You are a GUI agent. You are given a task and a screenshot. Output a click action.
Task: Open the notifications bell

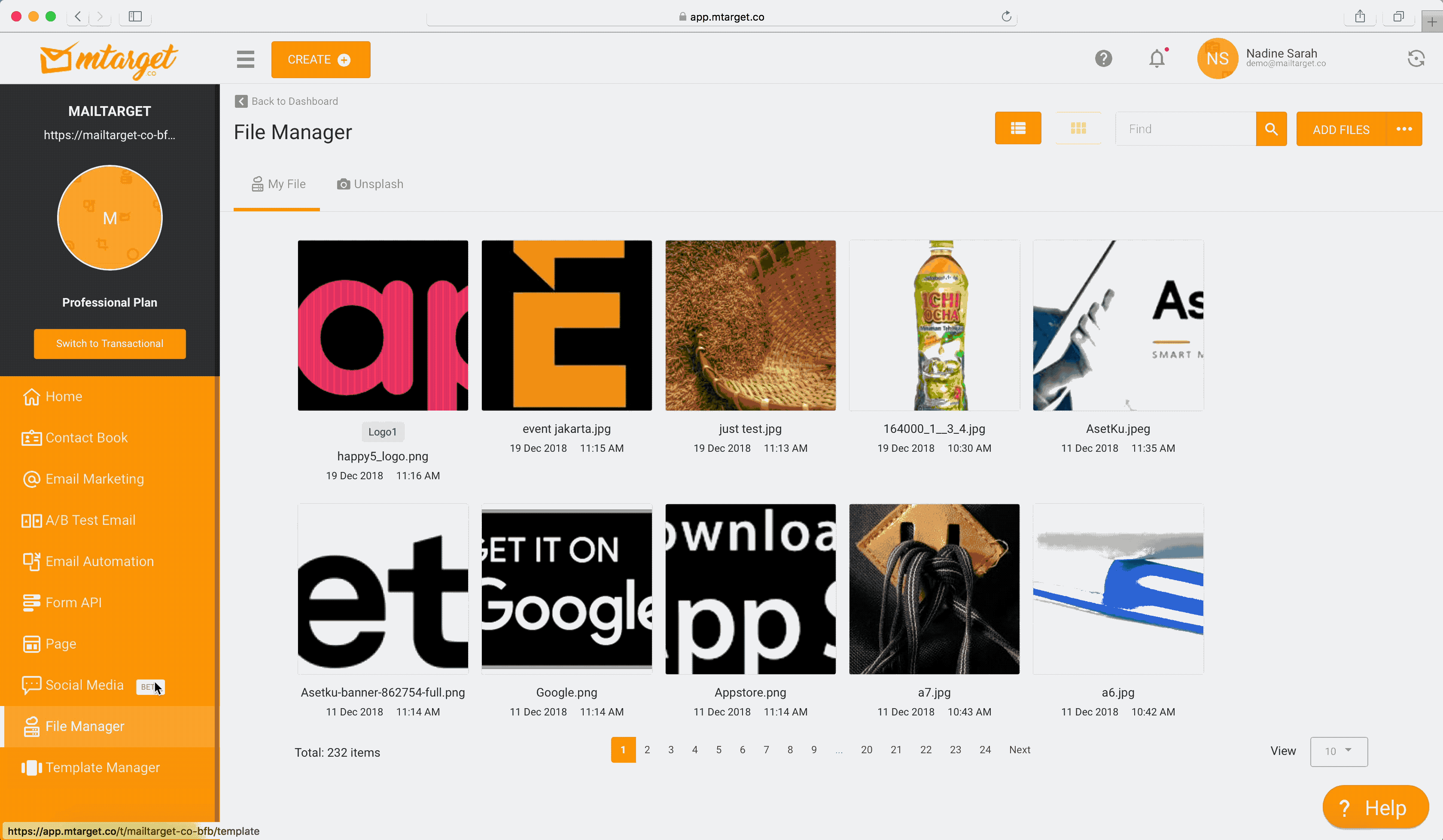click(1157, 58)
